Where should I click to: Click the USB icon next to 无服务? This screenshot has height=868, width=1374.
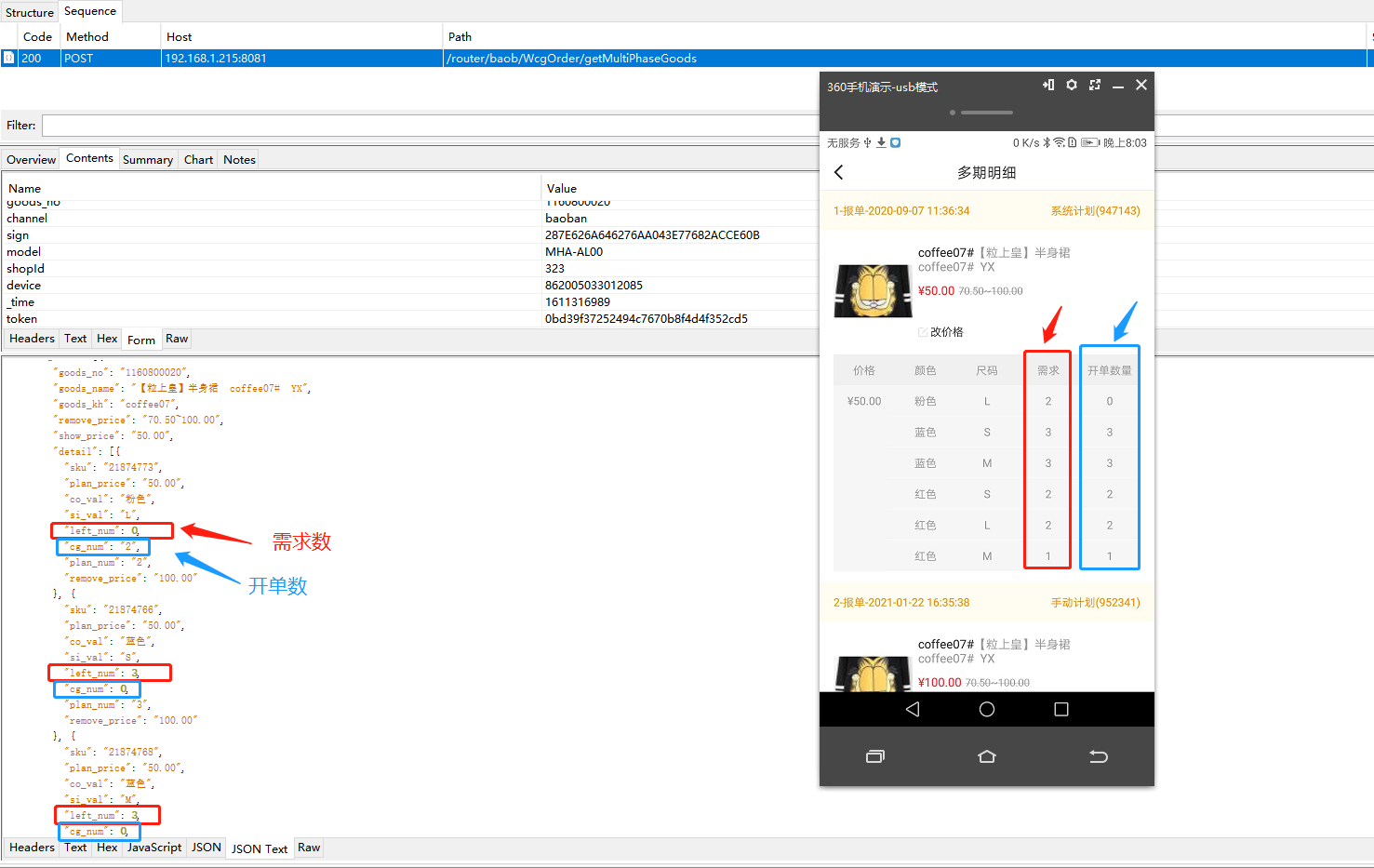tap(868, 142)
